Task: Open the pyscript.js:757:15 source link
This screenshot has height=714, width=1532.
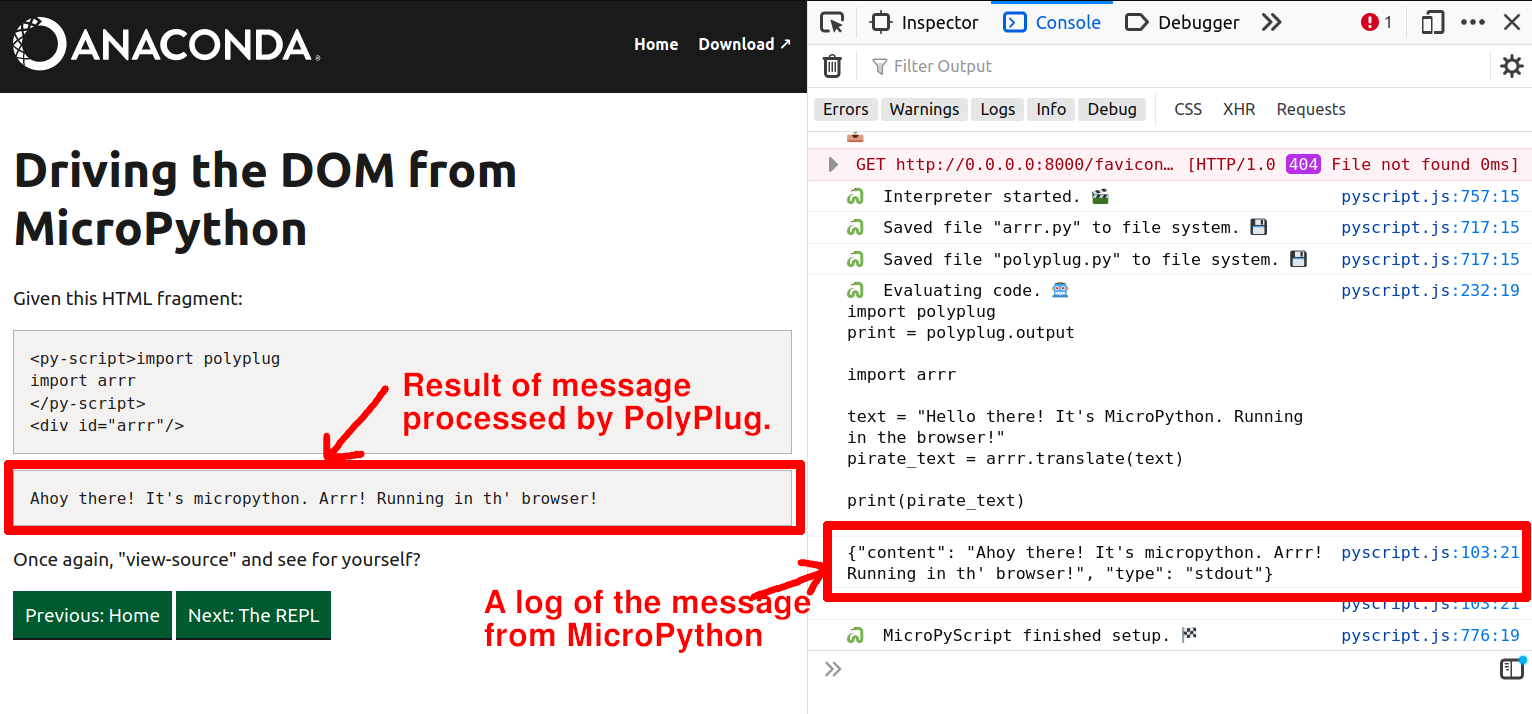Action: (x=1430, y=197)
